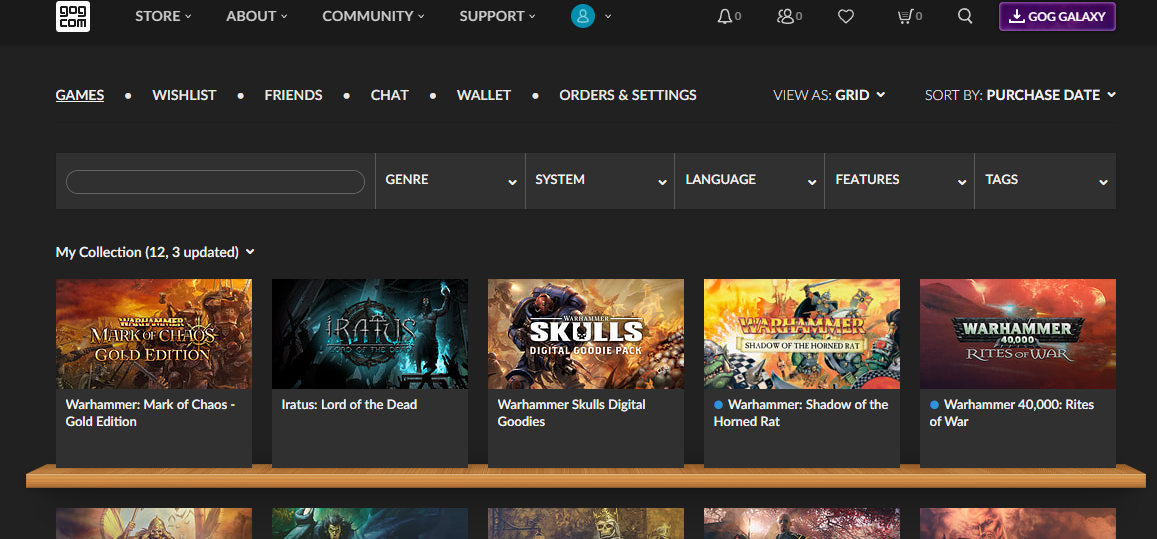Click the GOG.com logo

tap(73, 16)
